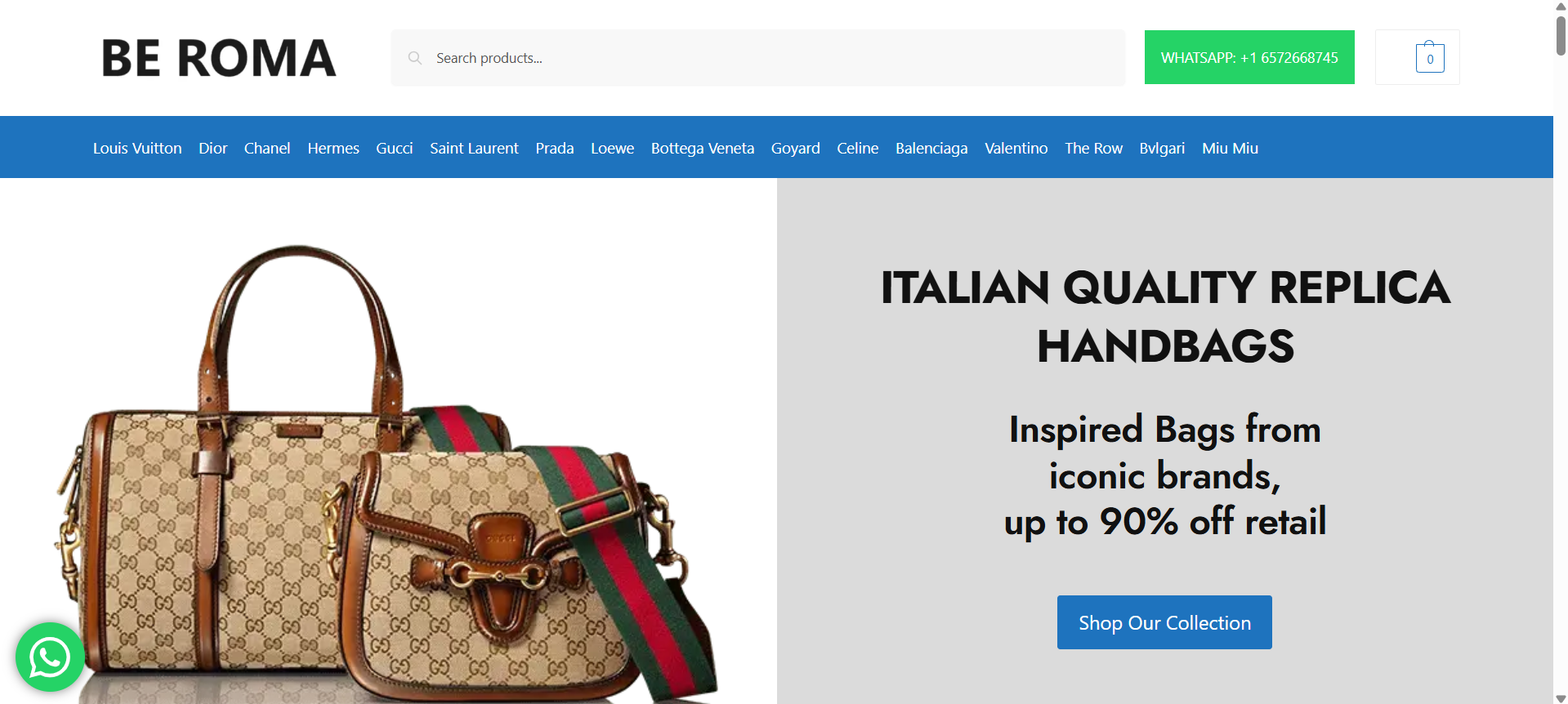Go to Miu Miu category

[1230, 148]
